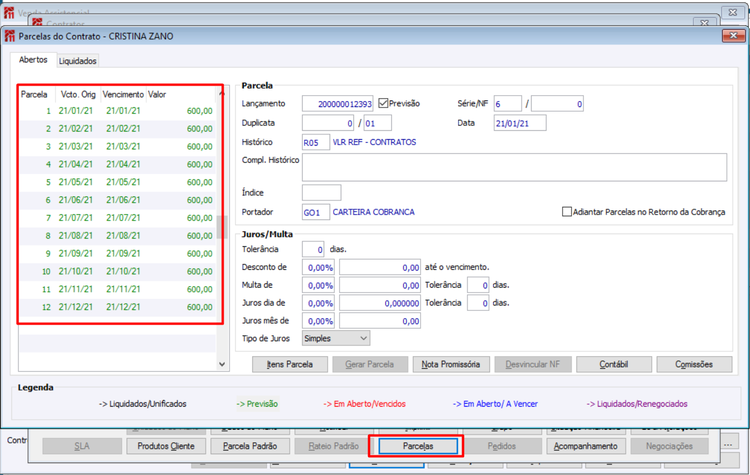Select parcel 5 row dated 21/05/21
Viewport: 750px width, 475px height.
118,182
